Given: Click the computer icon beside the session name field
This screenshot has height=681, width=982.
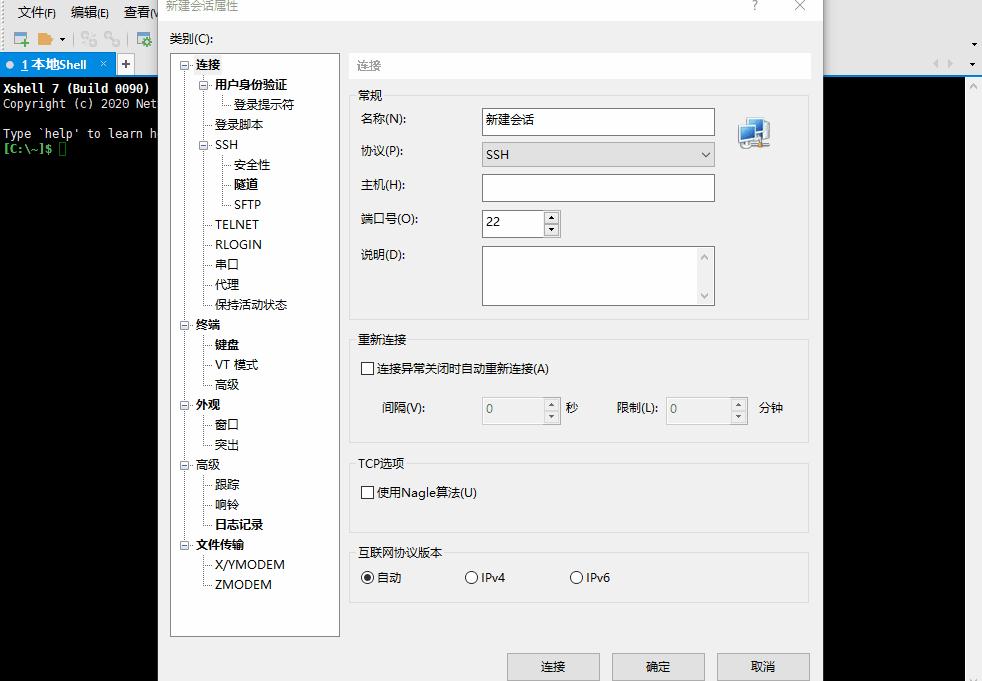Looking at the screenshot, I should [x=753, y=131].
